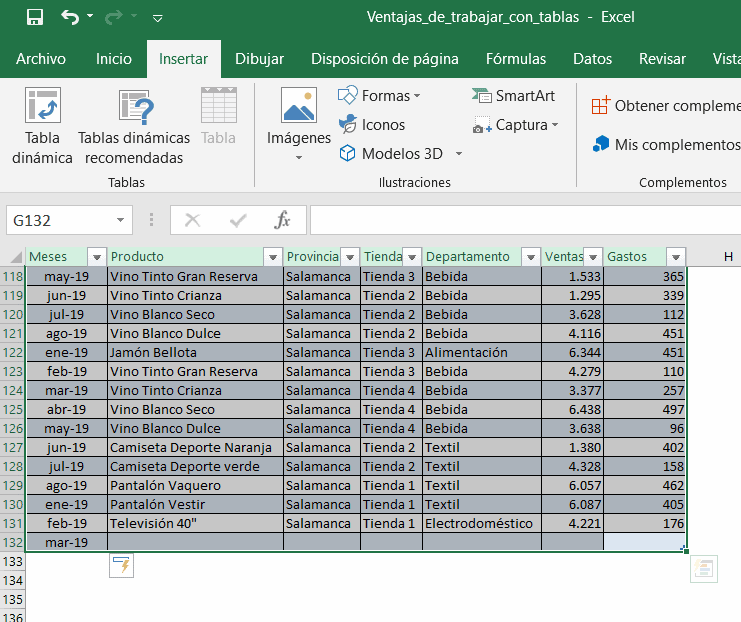Select the Insertar tab
The width and height of the screenshot is (741, 622).
[184, 59]
